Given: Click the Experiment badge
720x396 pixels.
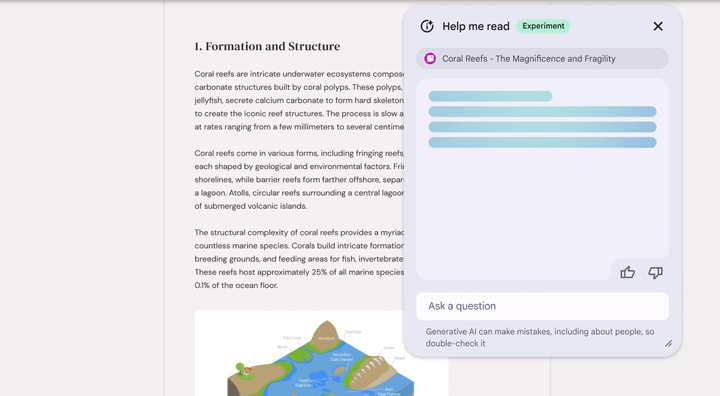Looking at the screenshot, I should 543,26.
